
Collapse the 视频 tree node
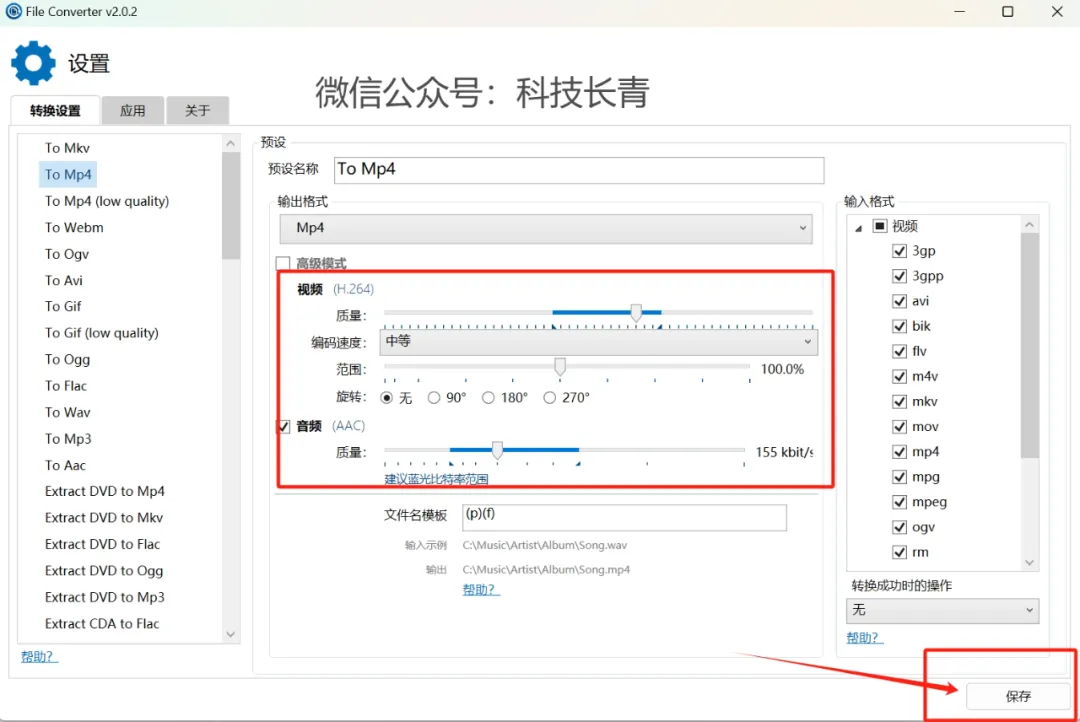tap(858, 227)
